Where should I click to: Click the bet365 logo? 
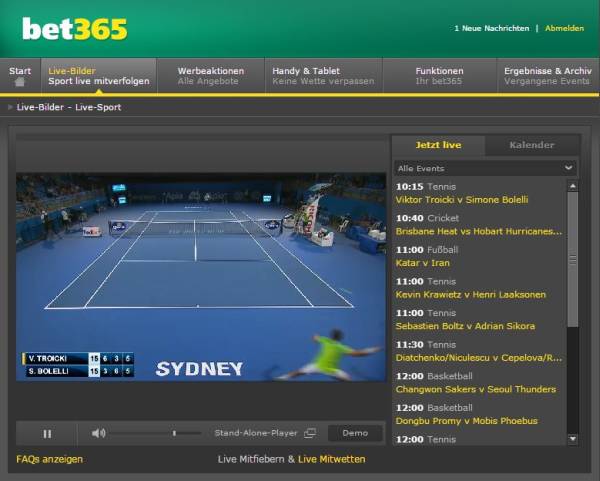(x=75, y=29)
